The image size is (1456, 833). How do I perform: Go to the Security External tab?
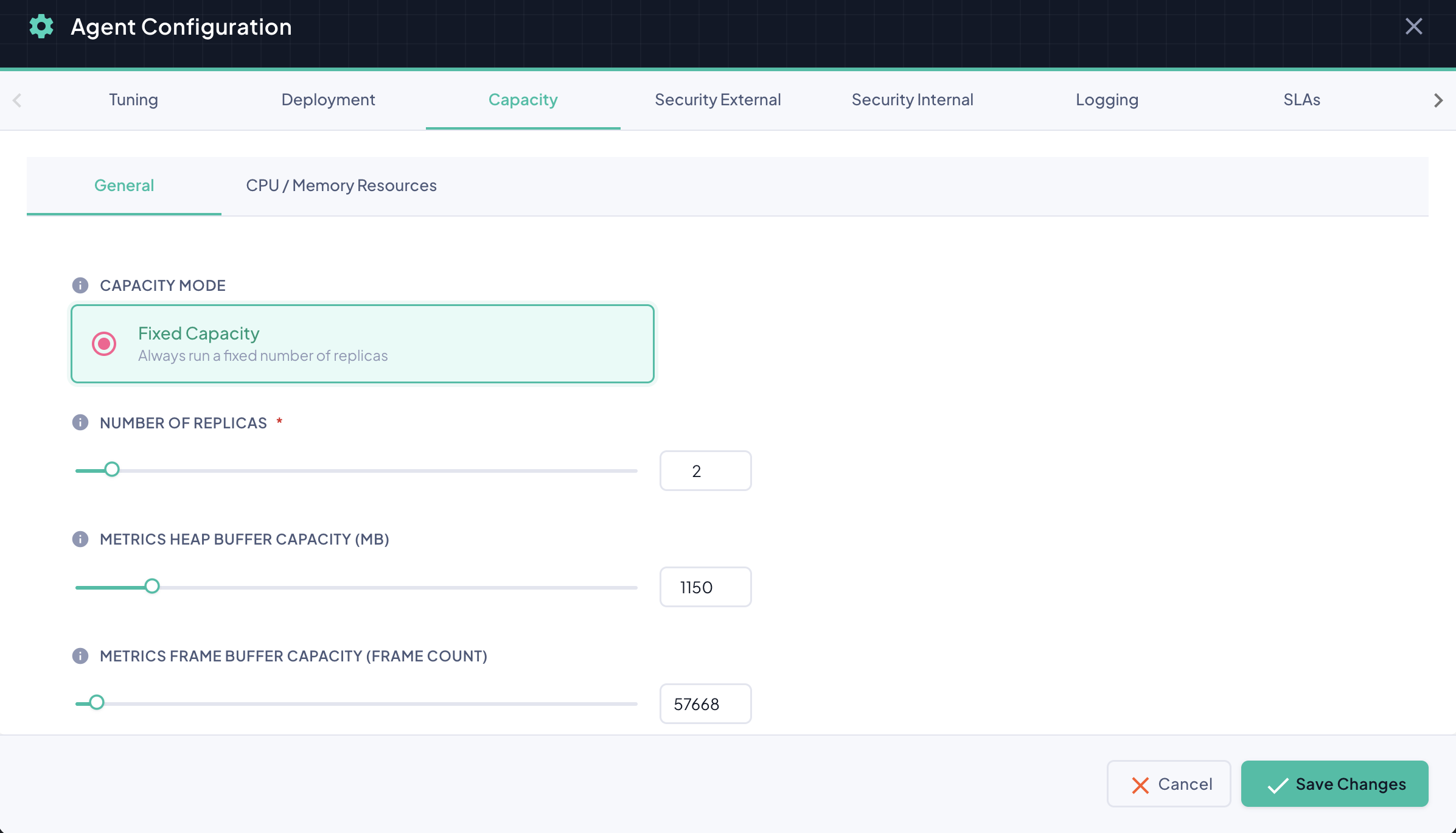pyautogui.click(x=718, y=100)
